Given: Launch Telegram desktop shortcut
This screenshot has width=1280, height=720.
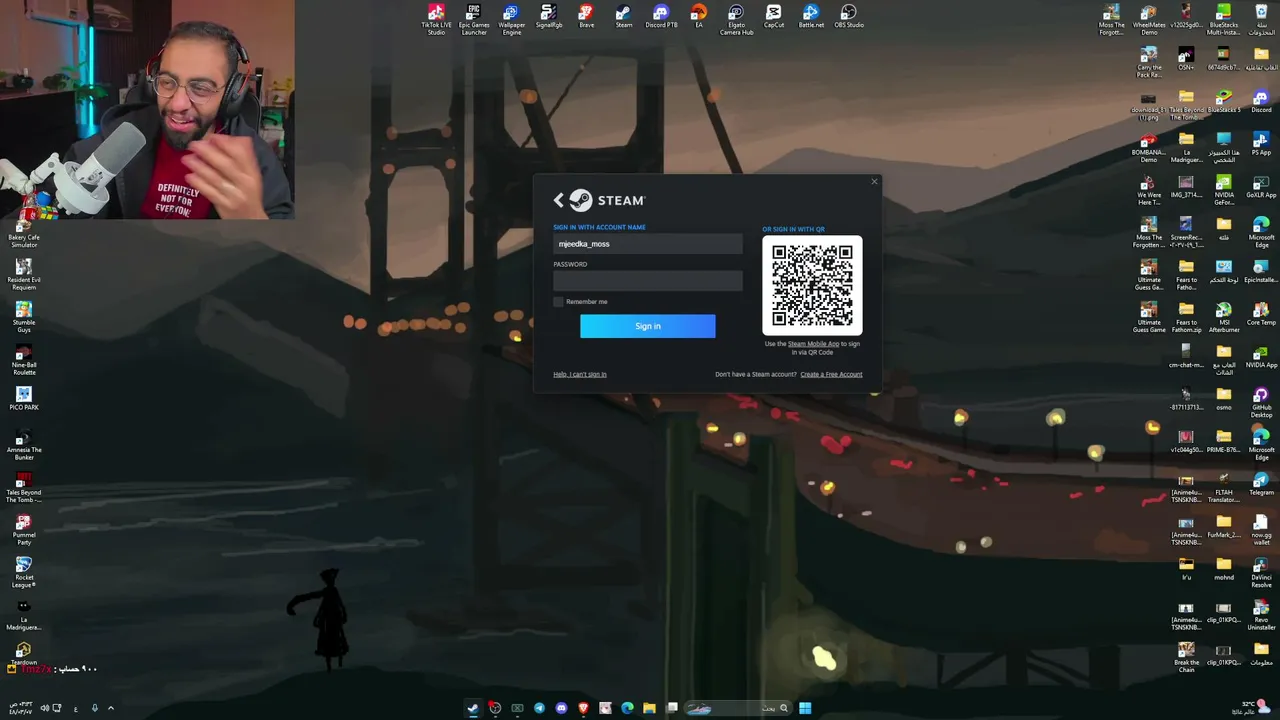Looking at the screenshot, I should point(1261,484).
